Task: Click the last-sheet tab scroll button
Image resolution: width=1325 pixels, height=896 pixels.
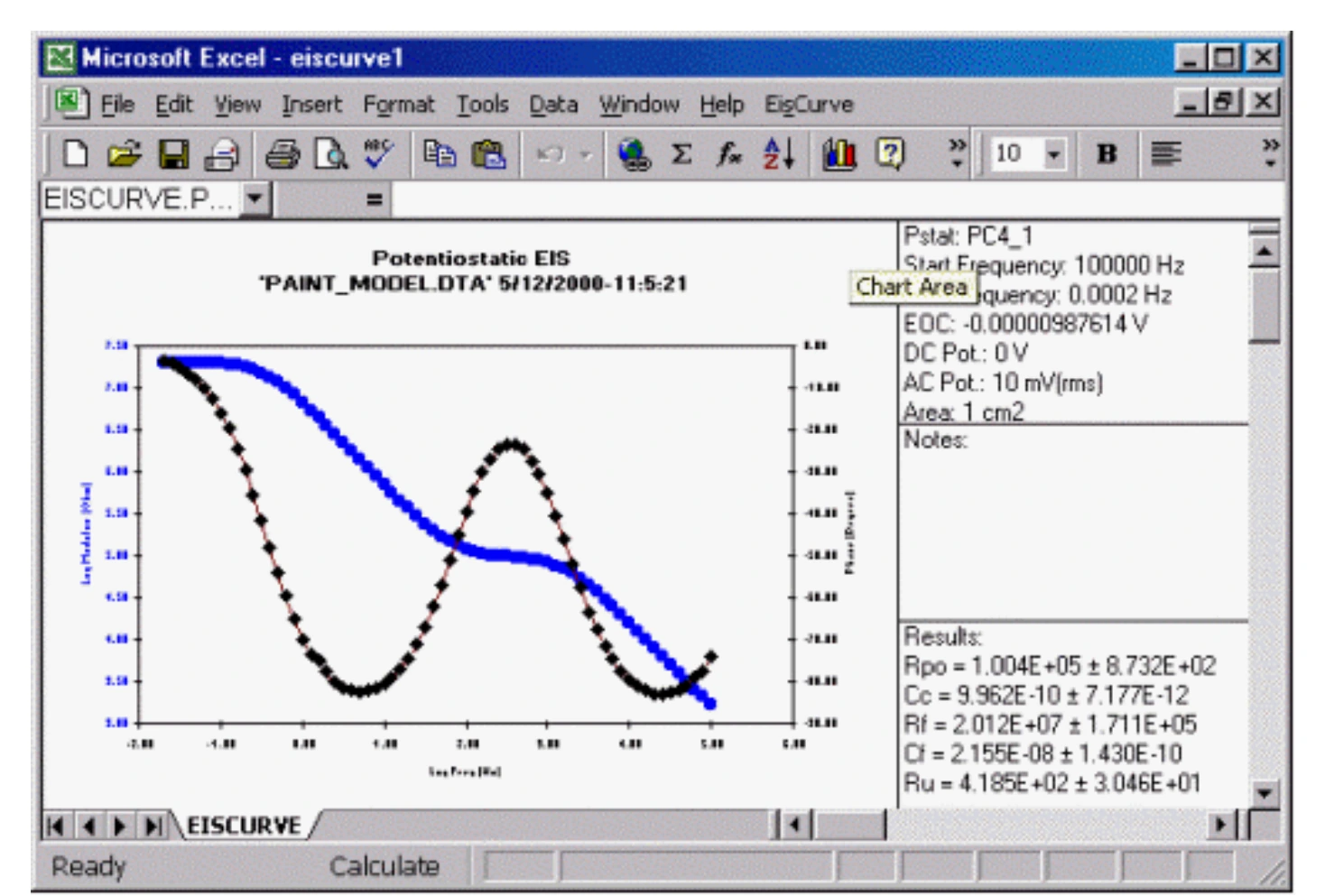Action: pos(153,826)
